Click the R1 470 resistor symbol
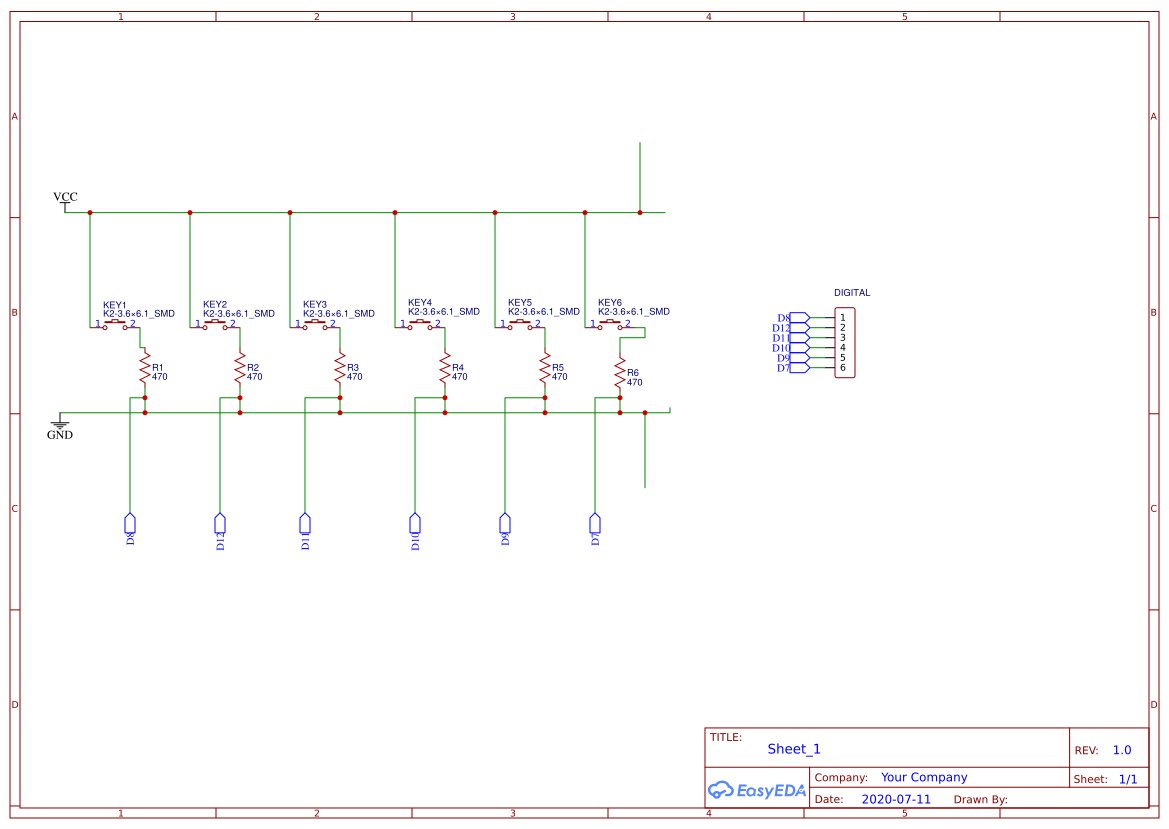Viewport: 1169px width, 829px height. (144, 367)
